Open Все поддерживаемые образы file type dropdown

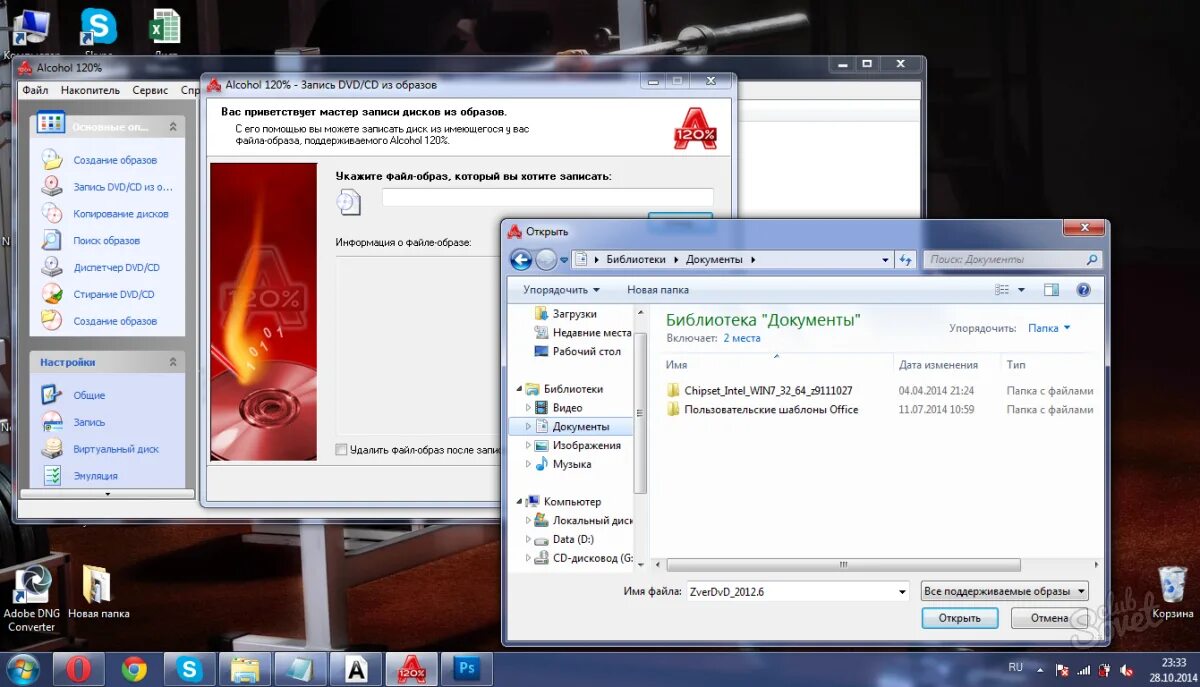coord(1004,591)
